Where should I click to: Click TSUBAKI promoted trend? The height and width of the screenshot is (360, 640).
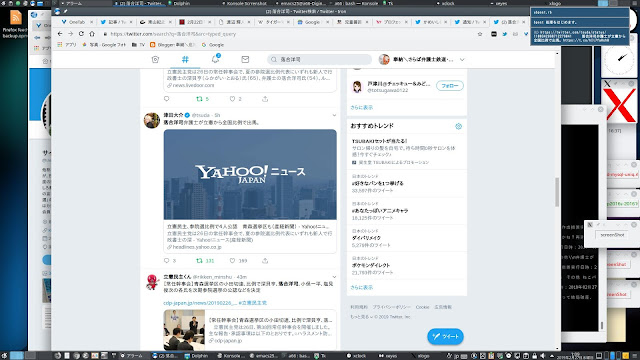coord(407,151)
